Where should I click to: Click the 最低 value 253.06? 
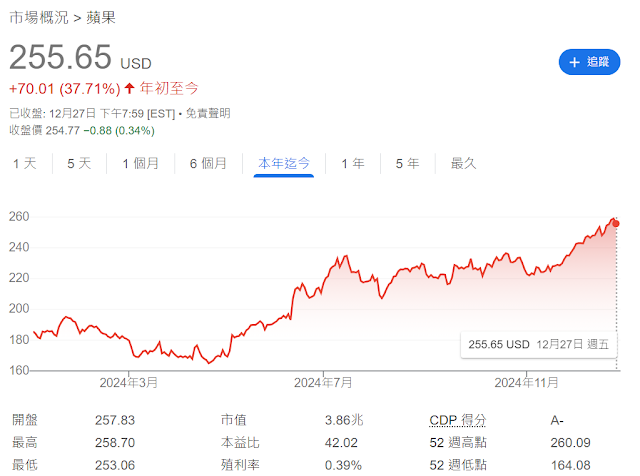click(x=115, y=465)
